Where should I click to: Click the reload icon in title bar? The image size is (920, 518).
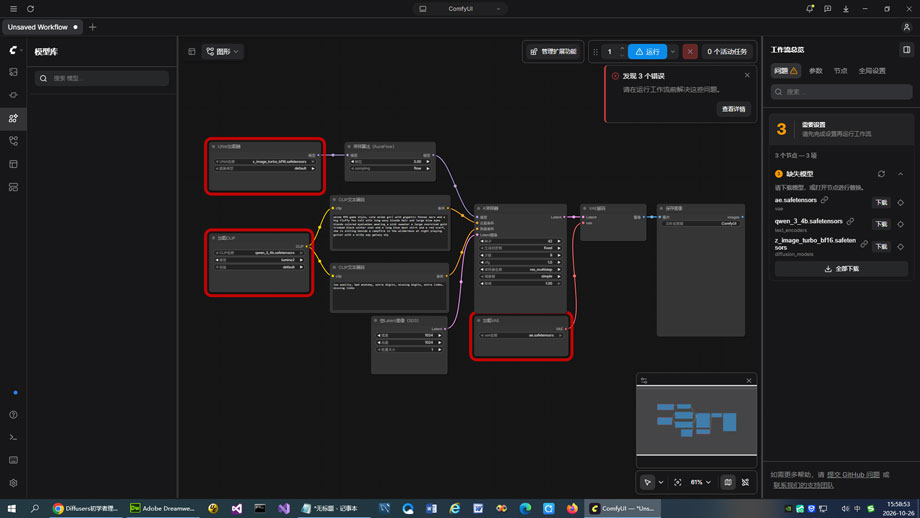[31, 9]
